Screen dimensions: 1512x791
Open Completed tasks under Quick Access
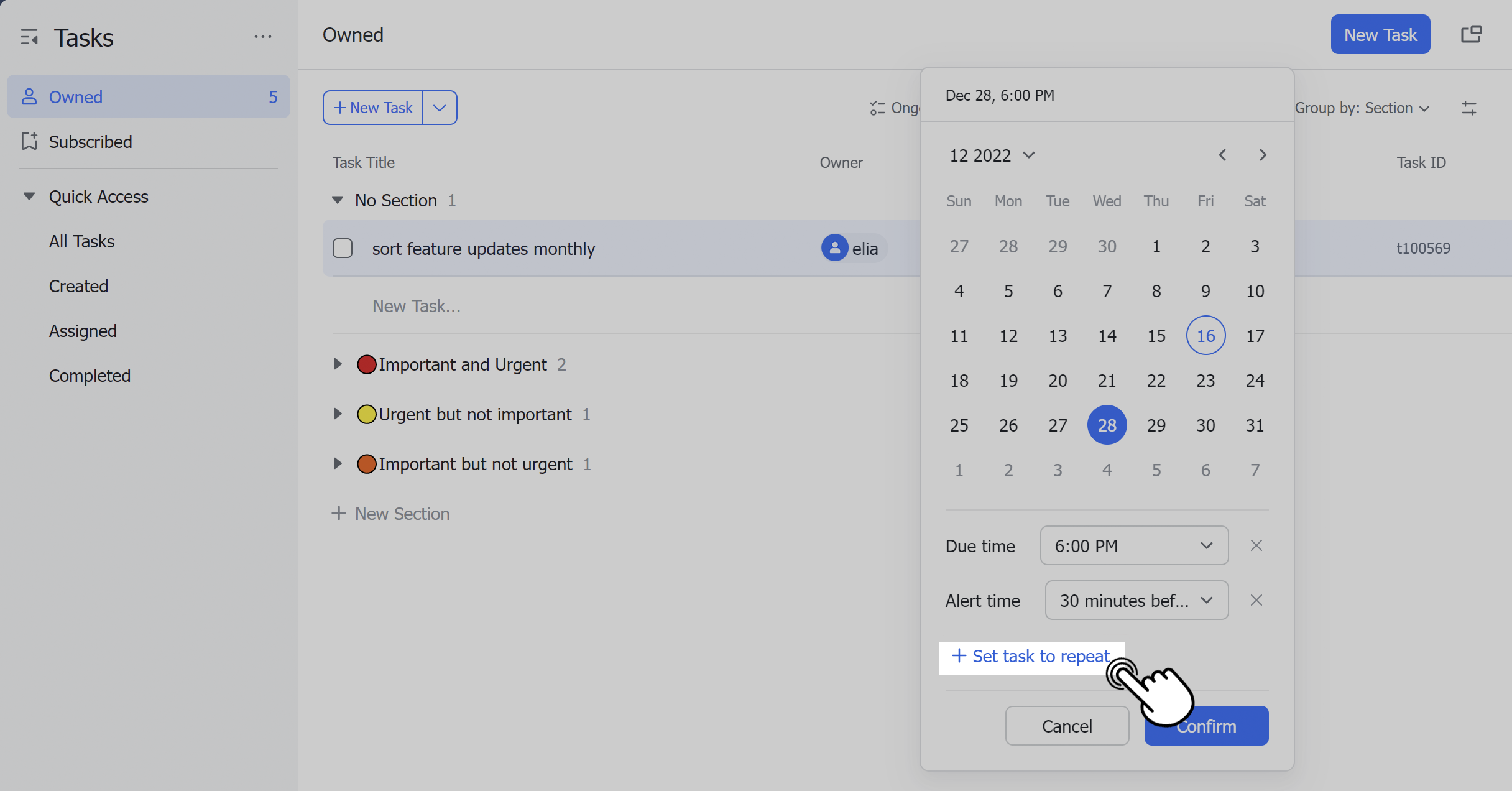coord(90,375)
